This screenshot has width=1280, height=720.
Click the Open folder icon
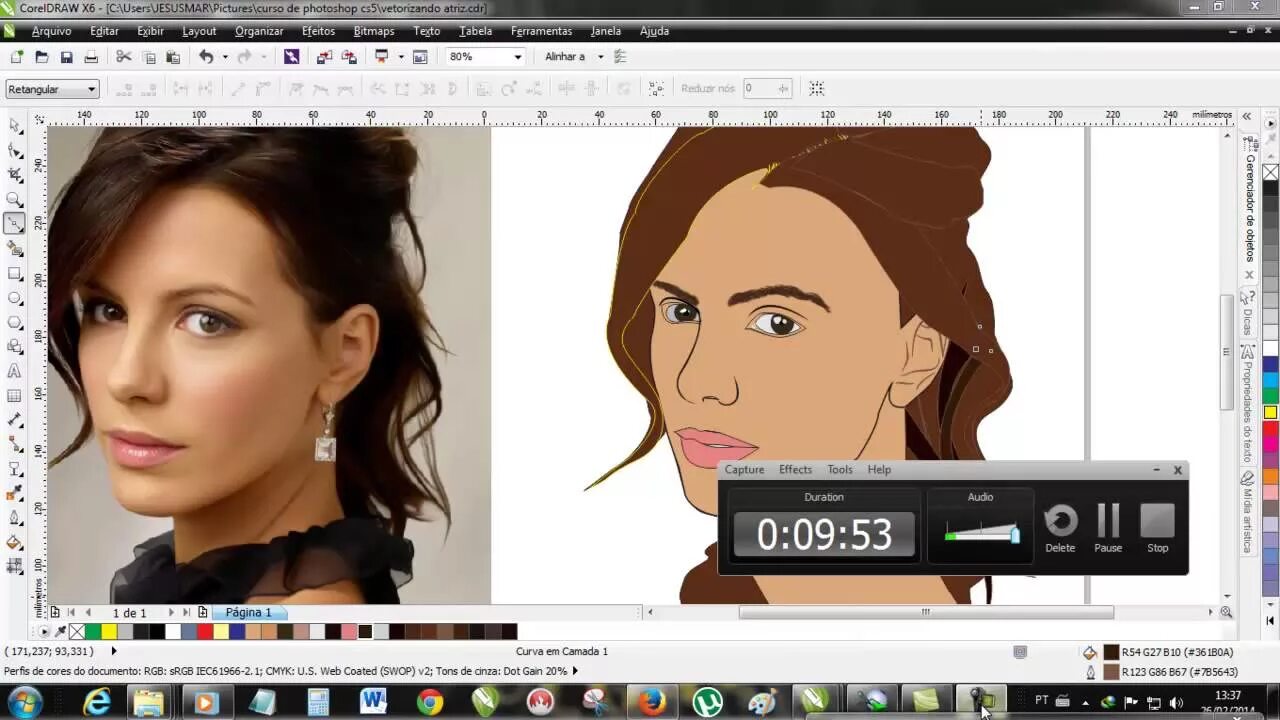(x=42, y=57)
